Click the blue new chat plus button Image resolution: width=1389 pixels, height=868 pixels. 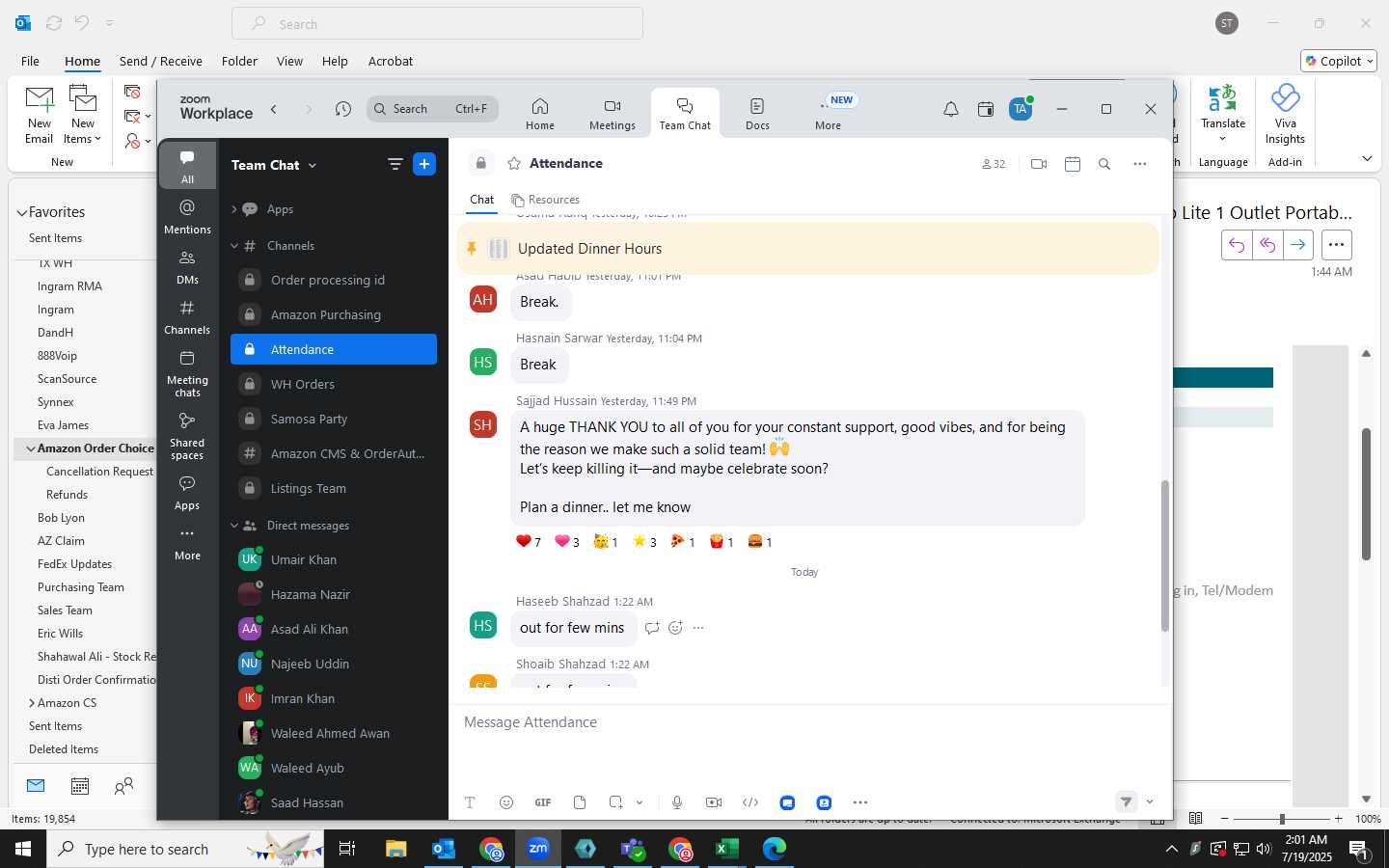pyautogui.click(x=424, y=164)
